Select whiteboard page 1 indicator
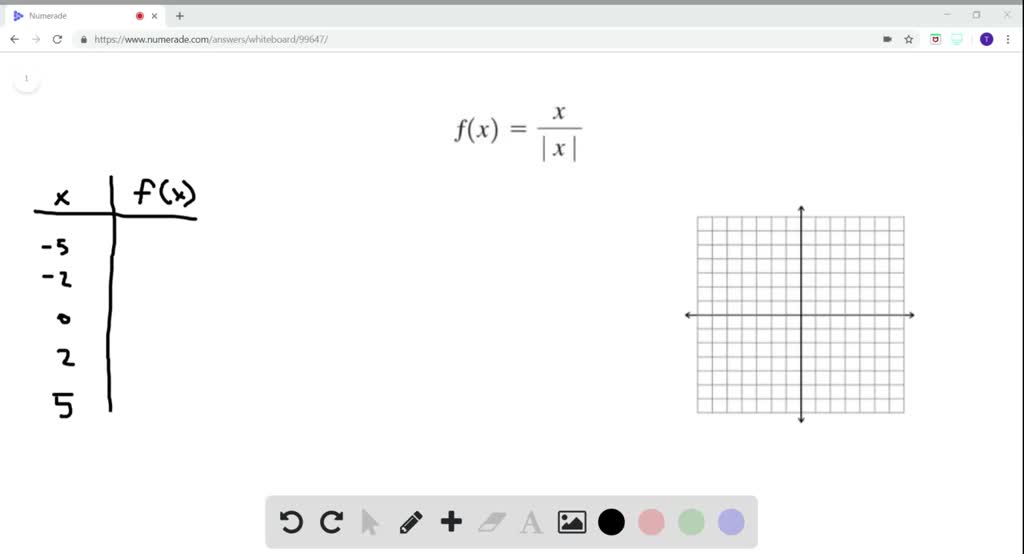The image size is (1024, 554). [x=27, y=78]
